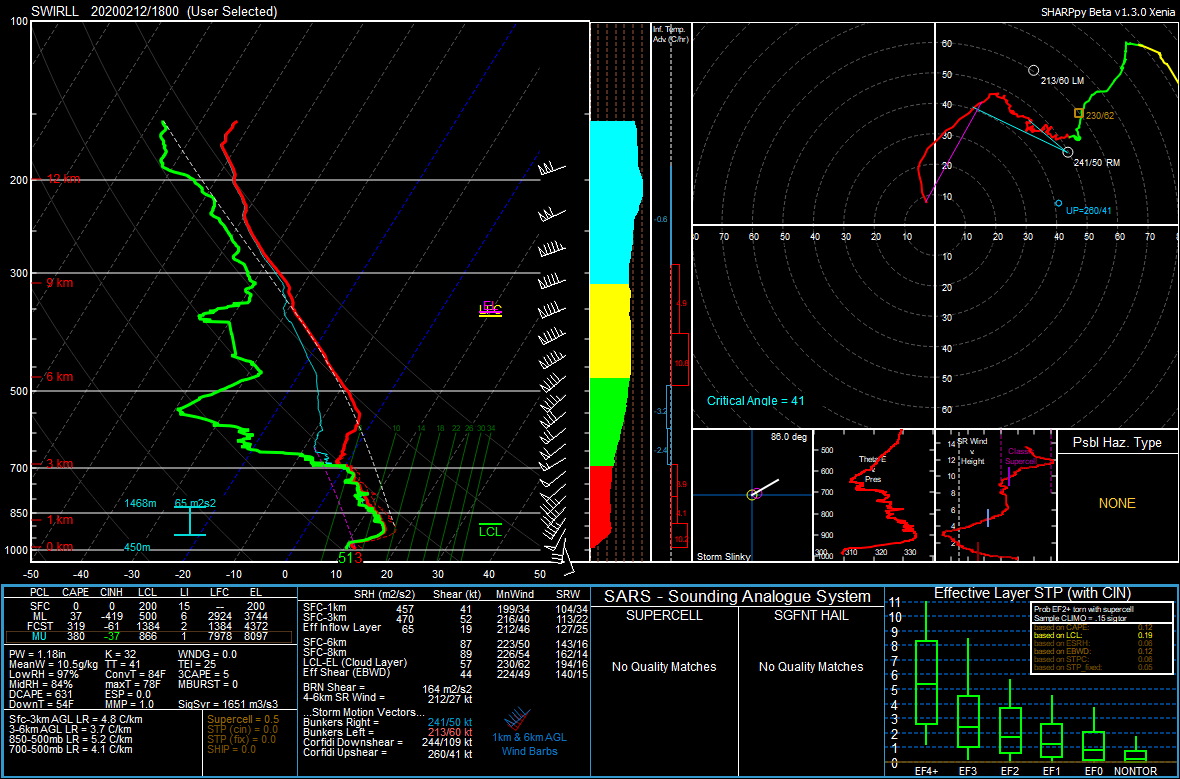The image size is (1180, 779).
Task: Click the 700-500mb LR = 4.1 C/km line
Action: [71, 749]
